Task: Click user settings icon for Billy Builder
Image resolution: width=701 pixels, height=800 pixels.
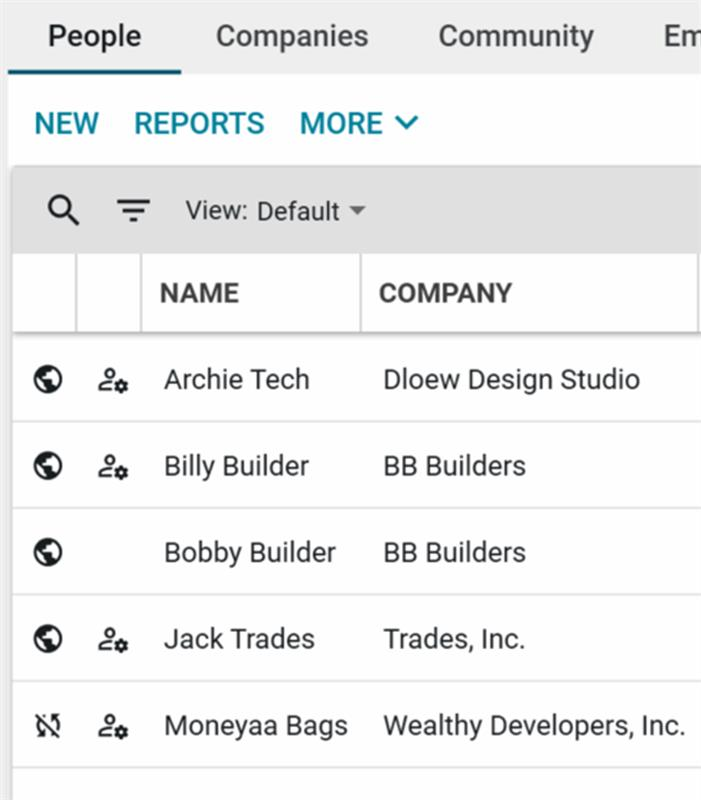Action: [x=112, y=466]
